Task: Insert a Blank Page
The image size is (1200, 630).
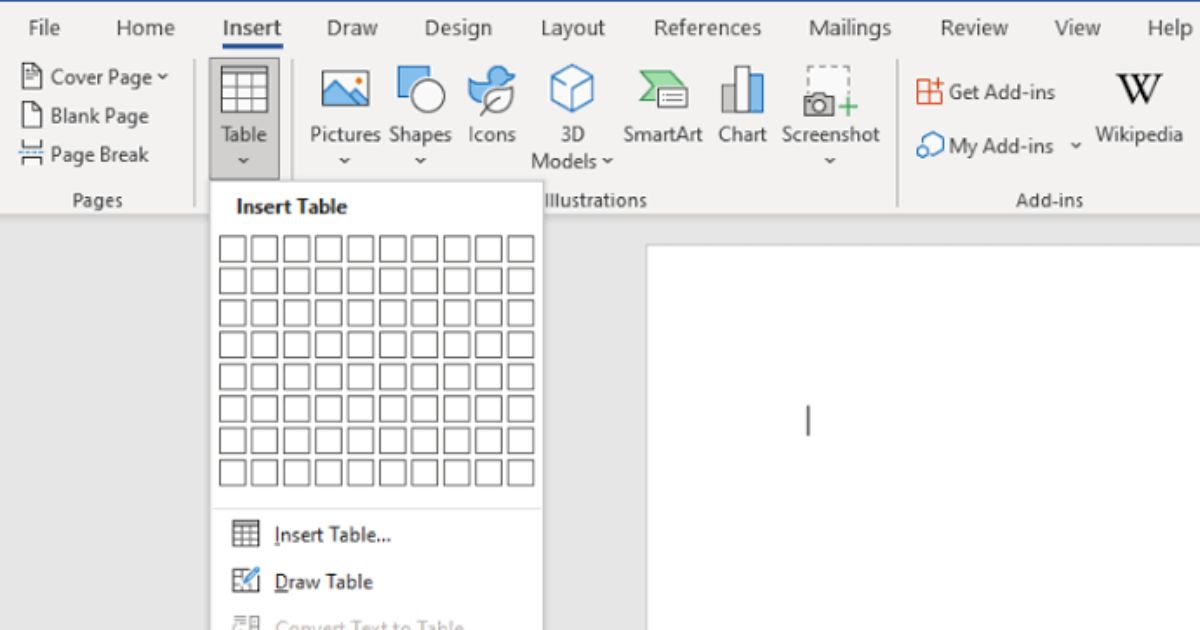Action: [x=85, y=116]
